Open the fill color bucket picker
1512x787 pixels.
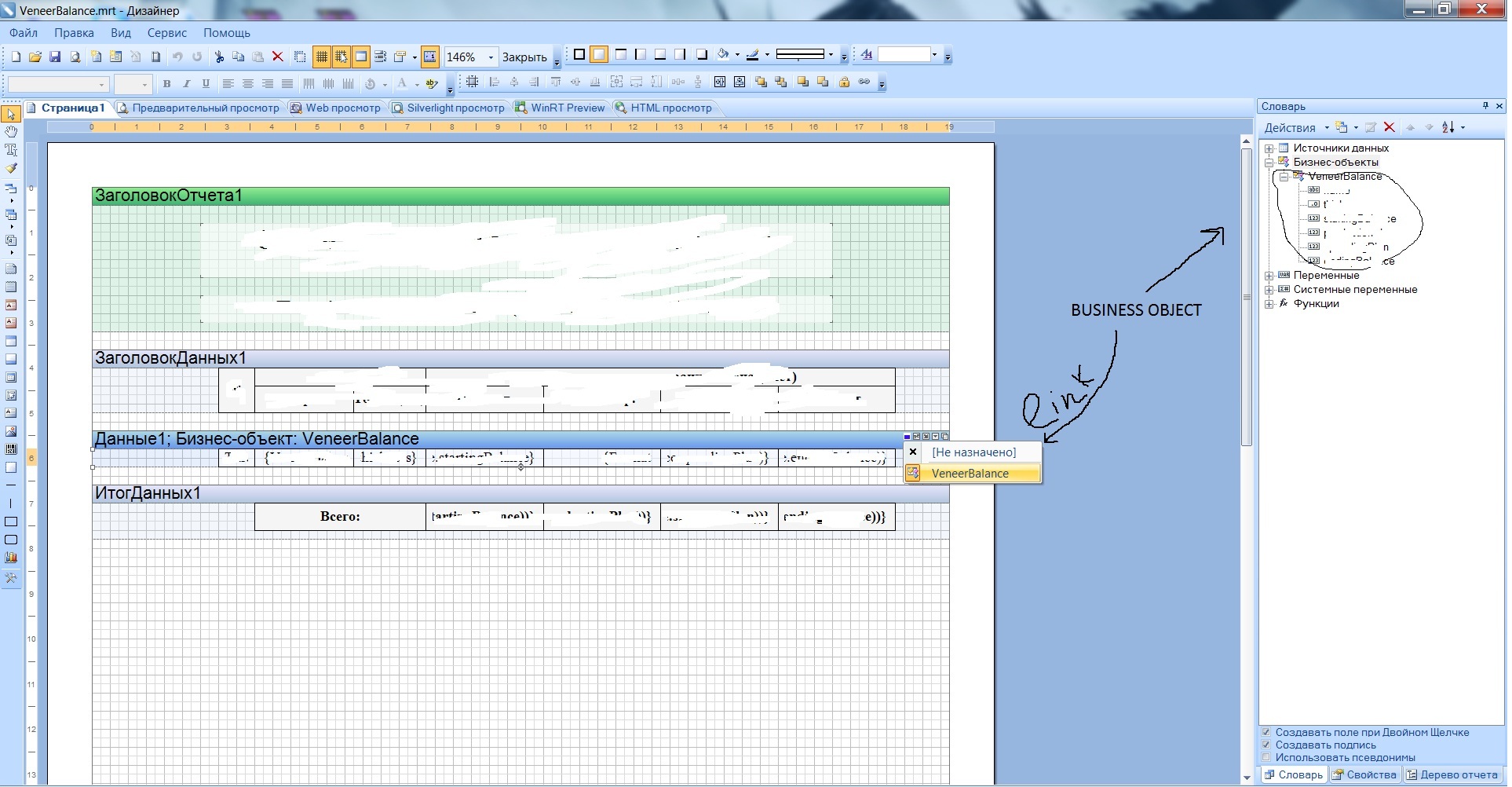[x=723, y=55]
